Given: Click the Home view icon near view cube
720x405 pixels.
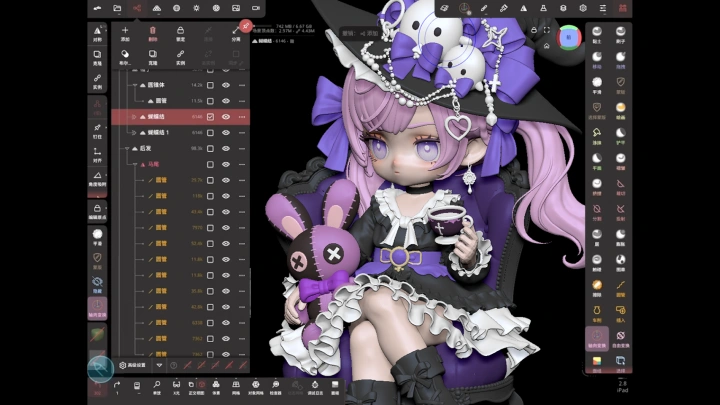Looking at the screenshot, I should pos(546,46).
